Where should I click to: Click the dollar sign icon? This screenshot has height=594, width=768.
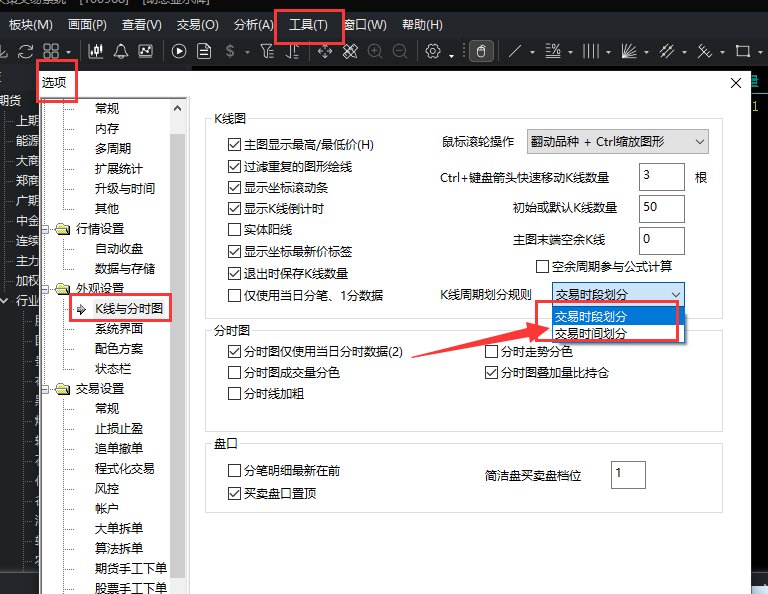[x=230, y=51]
